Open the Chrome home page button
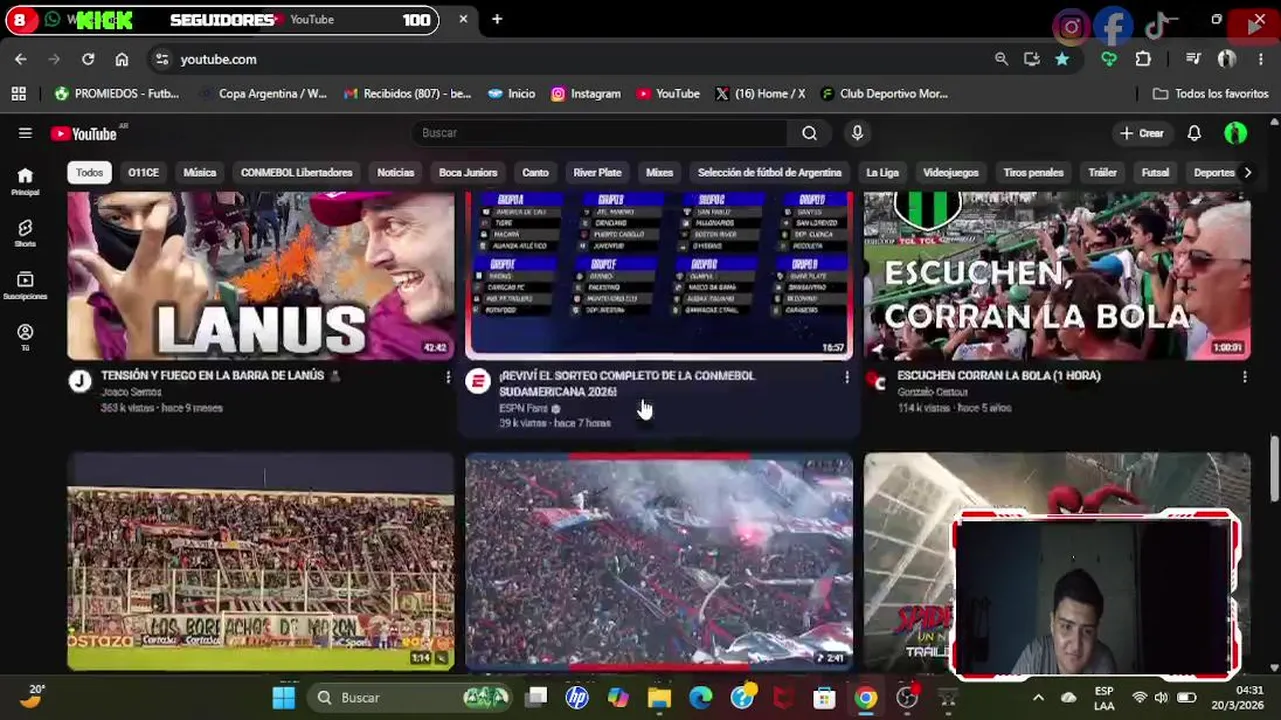 (x=122, y=59)
